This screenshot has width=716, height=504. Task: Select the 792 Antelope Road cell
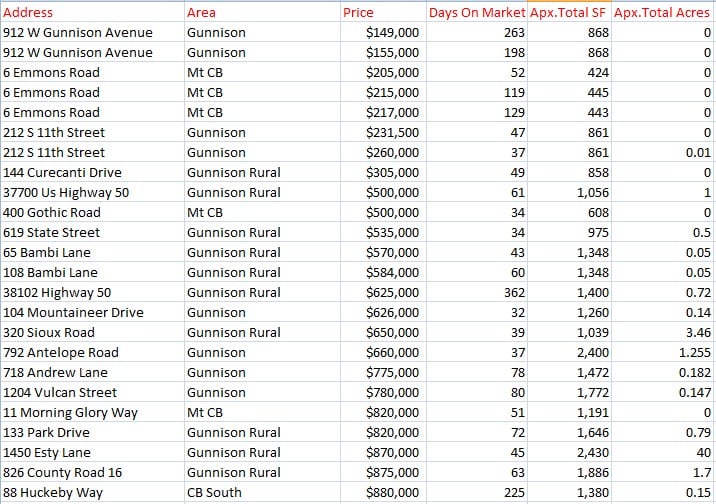pos(92,352)
